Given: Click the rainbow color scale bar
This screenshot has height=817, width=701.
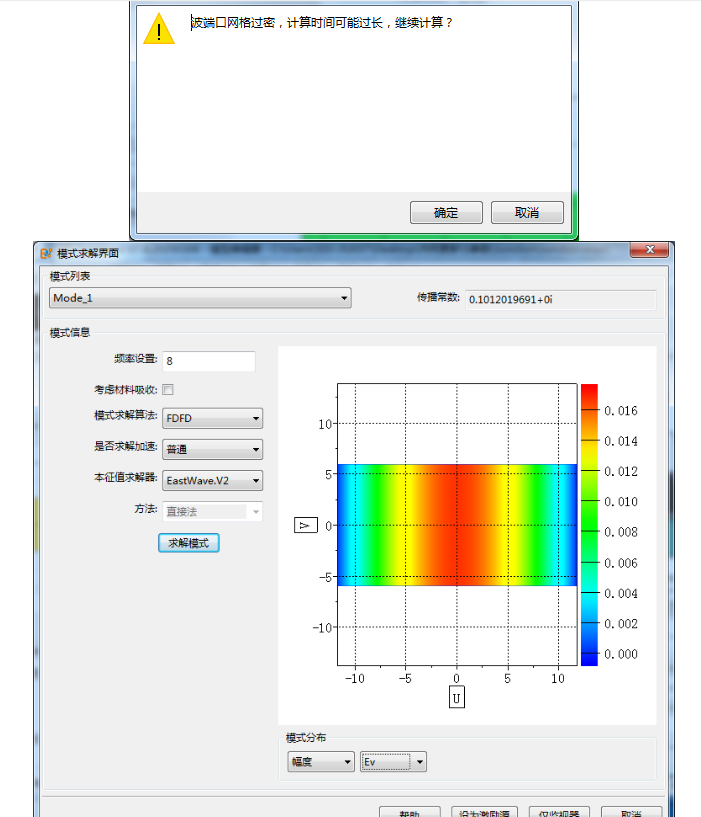Looking at the screenshot, I should point(589,524).
